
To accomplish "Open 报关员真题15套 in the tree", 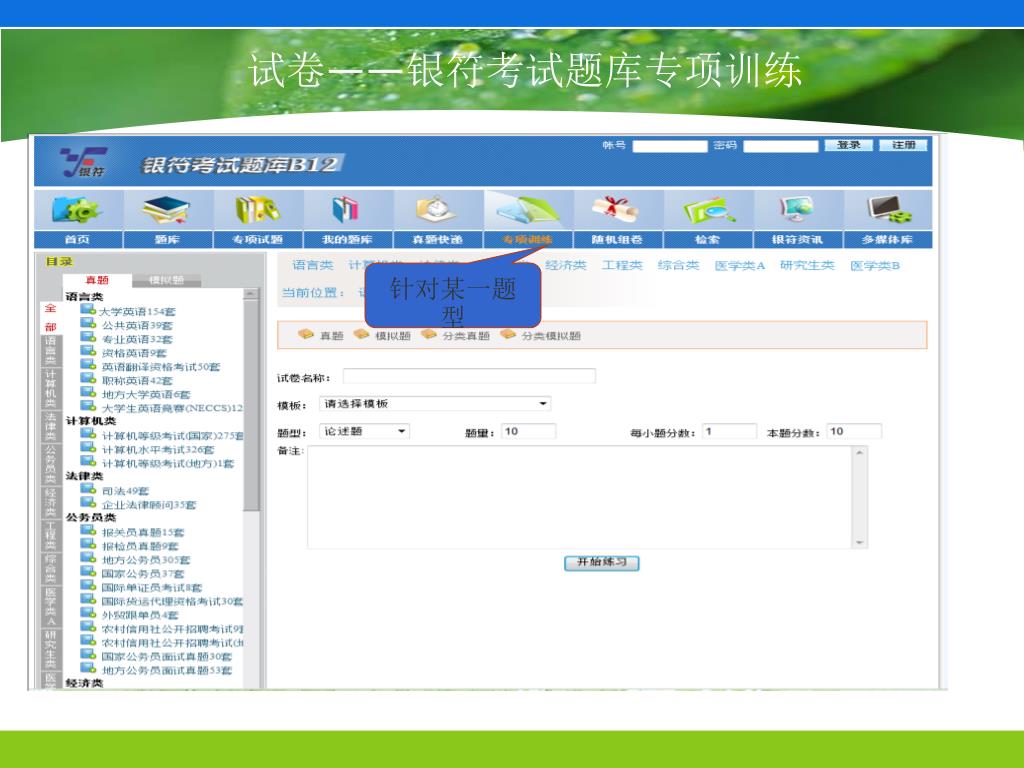I will [x=143, y=532].
